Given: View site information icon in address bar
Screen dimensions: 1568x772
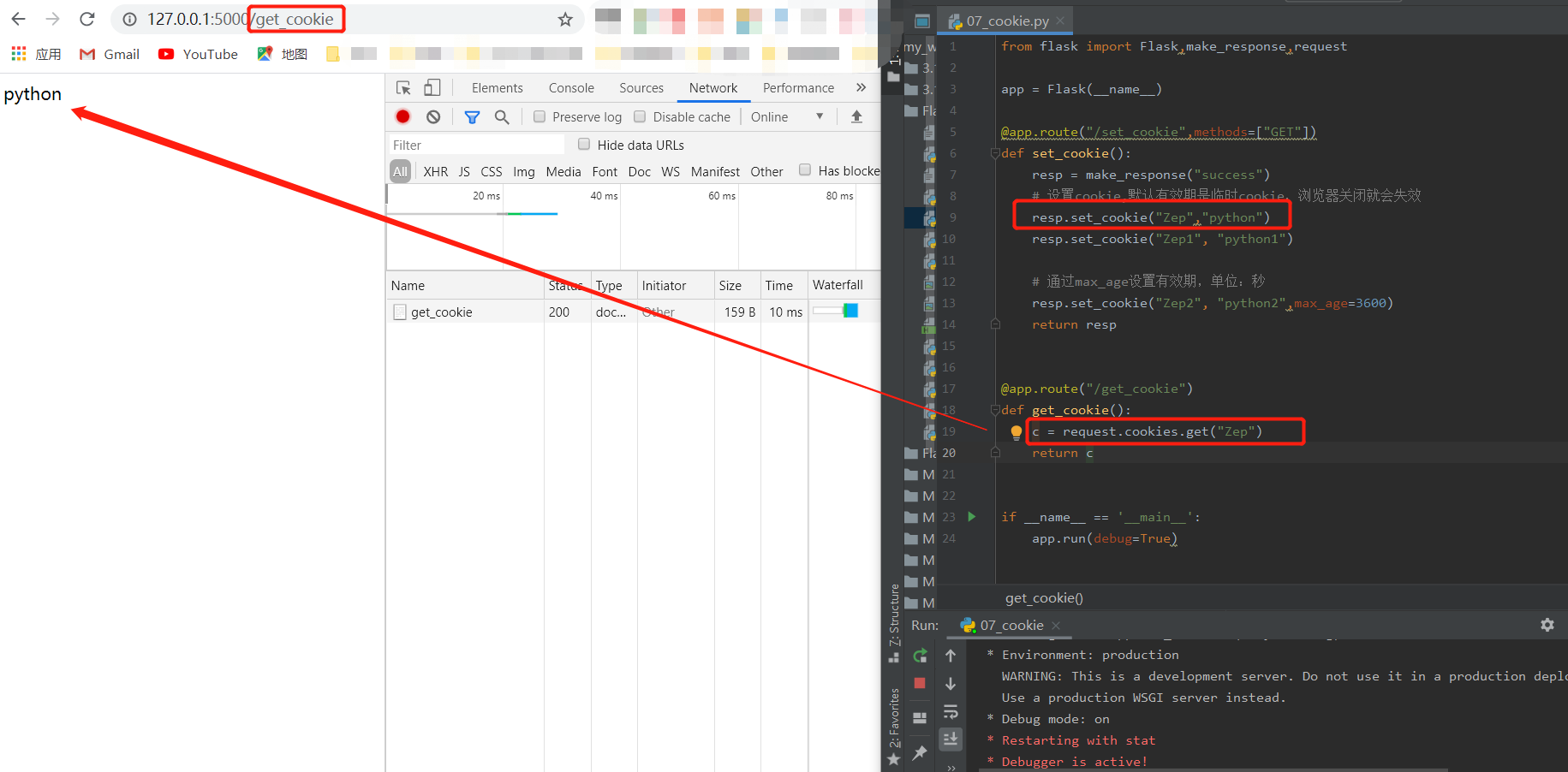Looking at the screenshot, I should 129,19.
